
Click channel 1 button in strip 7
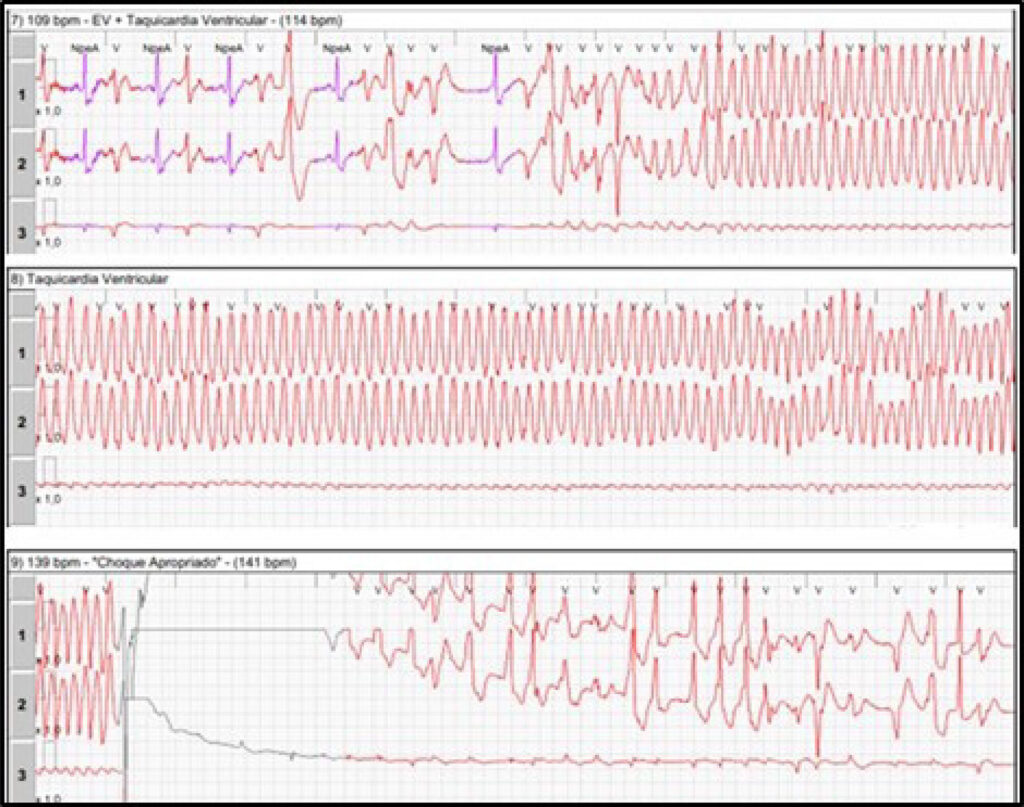22,95
